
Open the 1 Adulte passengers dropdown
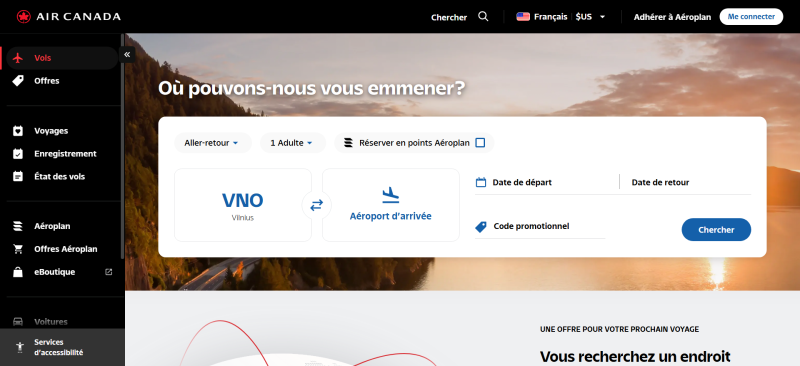[x=293, y=143]
